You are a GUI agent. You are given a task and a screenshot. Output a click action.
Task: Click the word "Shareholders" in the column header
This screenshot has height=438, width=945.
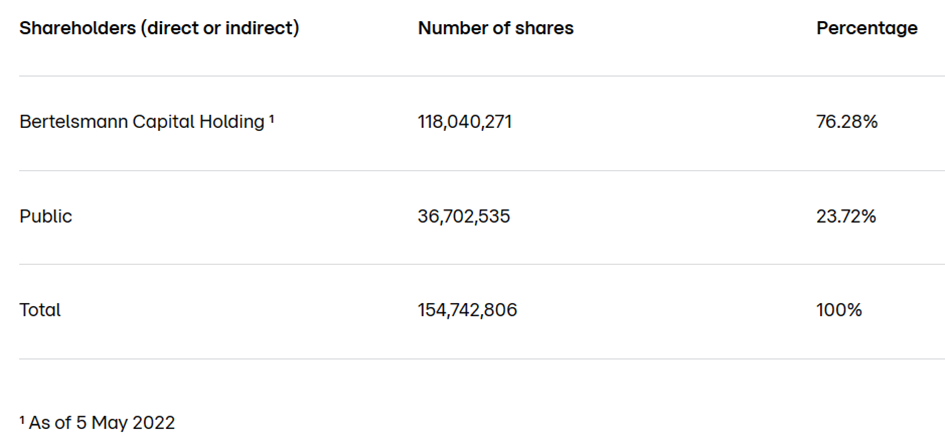tap(77, 28)
